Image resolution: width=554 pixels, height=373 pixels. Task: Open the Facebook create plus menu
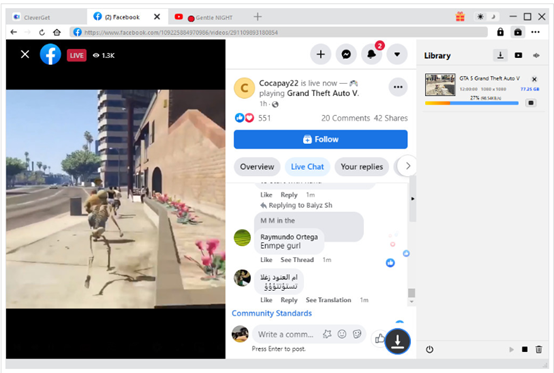(320, 54)
